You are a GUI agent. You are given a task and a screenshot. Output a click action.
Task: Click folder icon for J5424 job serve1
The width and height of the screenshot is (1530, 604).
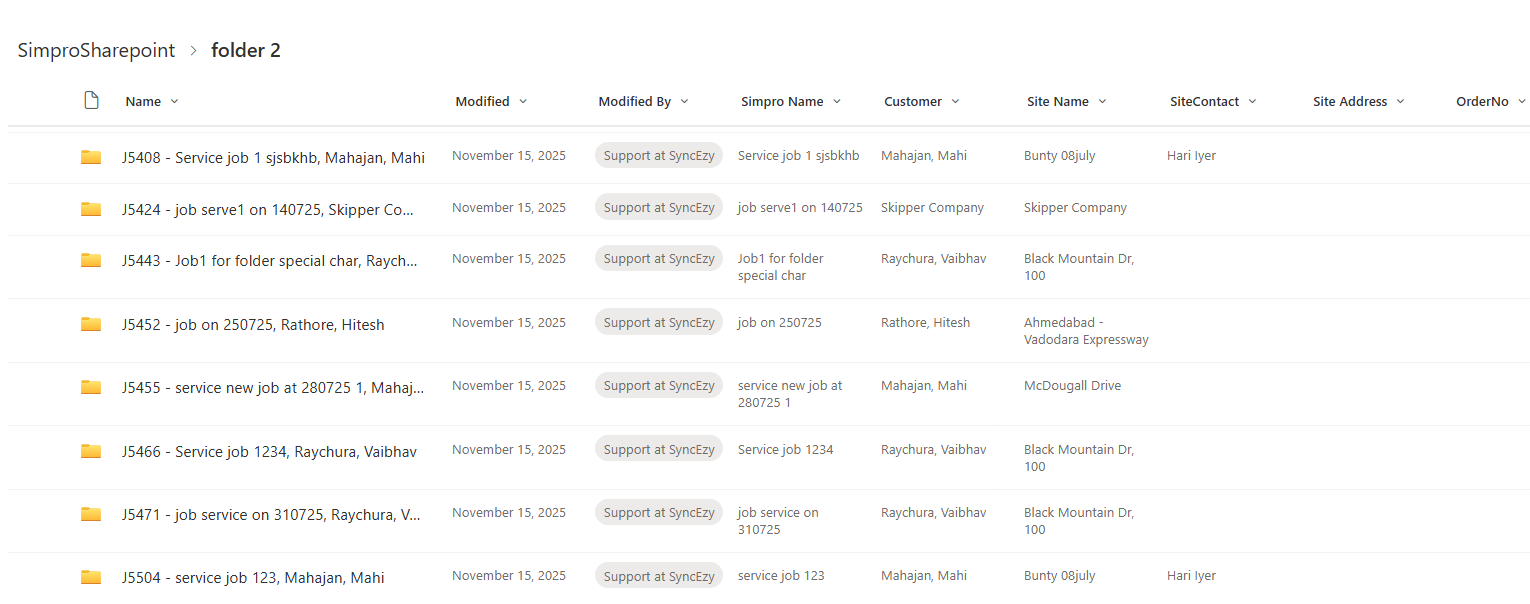[x=91, y=209]
